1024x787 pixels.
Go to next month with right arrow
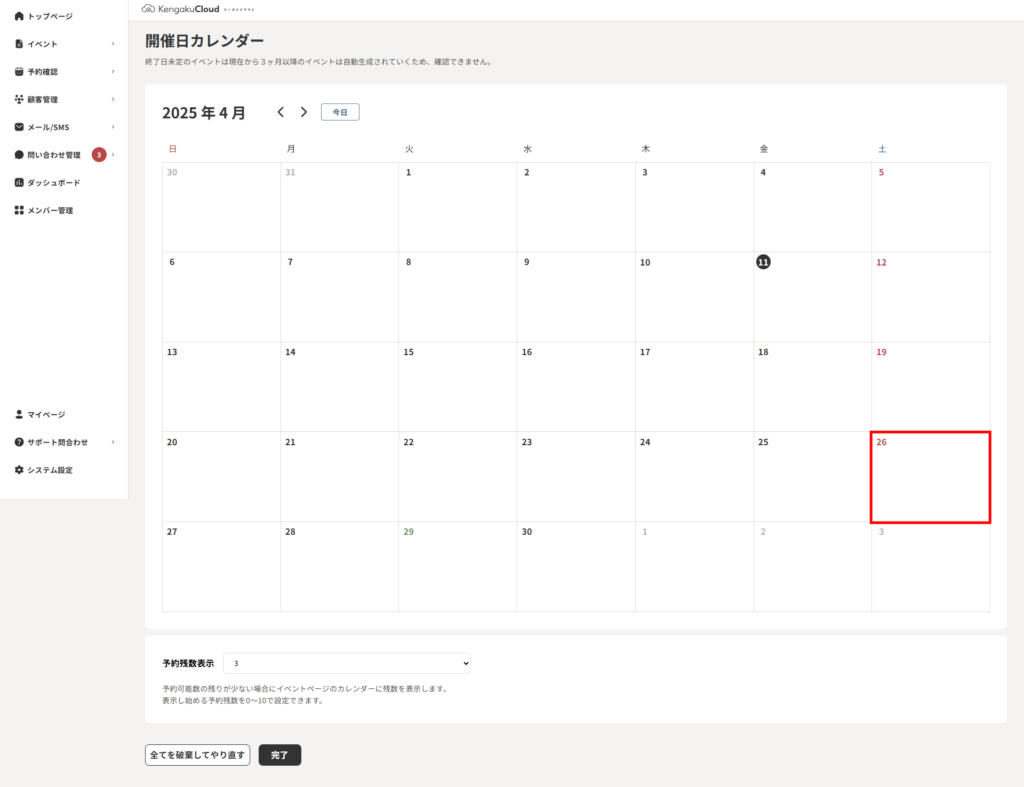(x=304, y=112)
